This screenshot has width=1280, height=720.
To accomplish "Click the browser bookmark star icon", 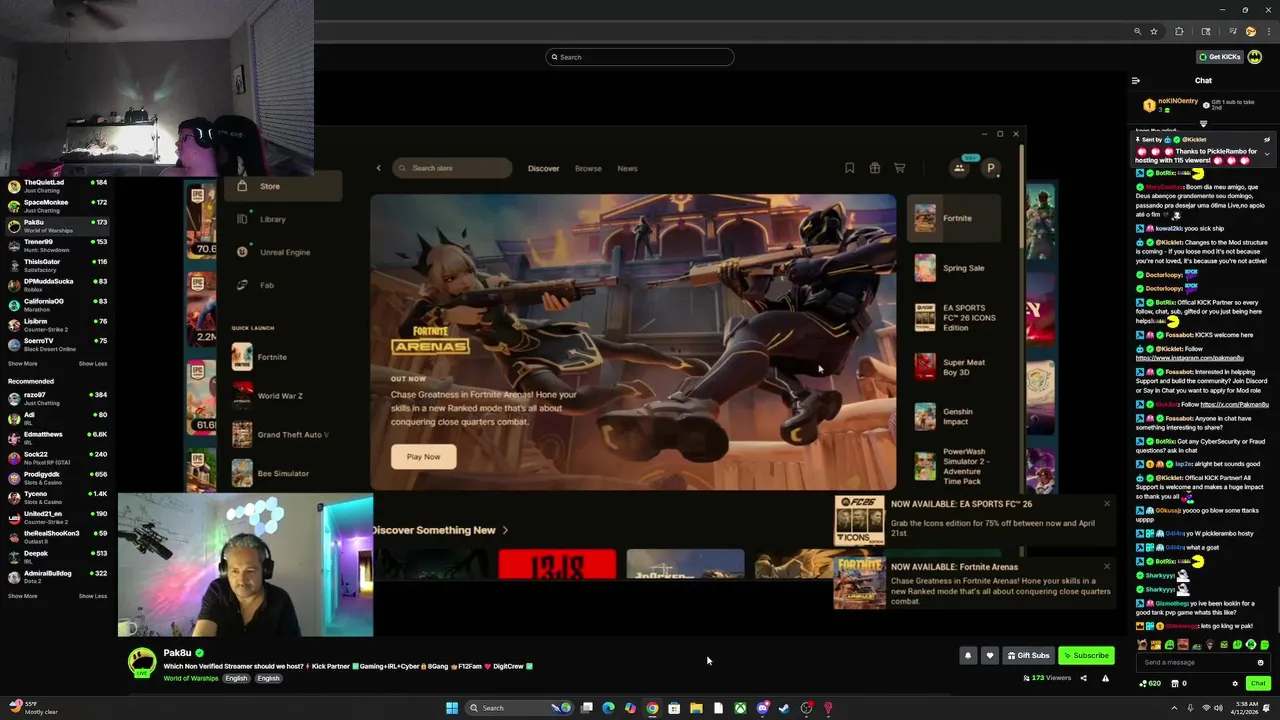I will point(1154,32).
